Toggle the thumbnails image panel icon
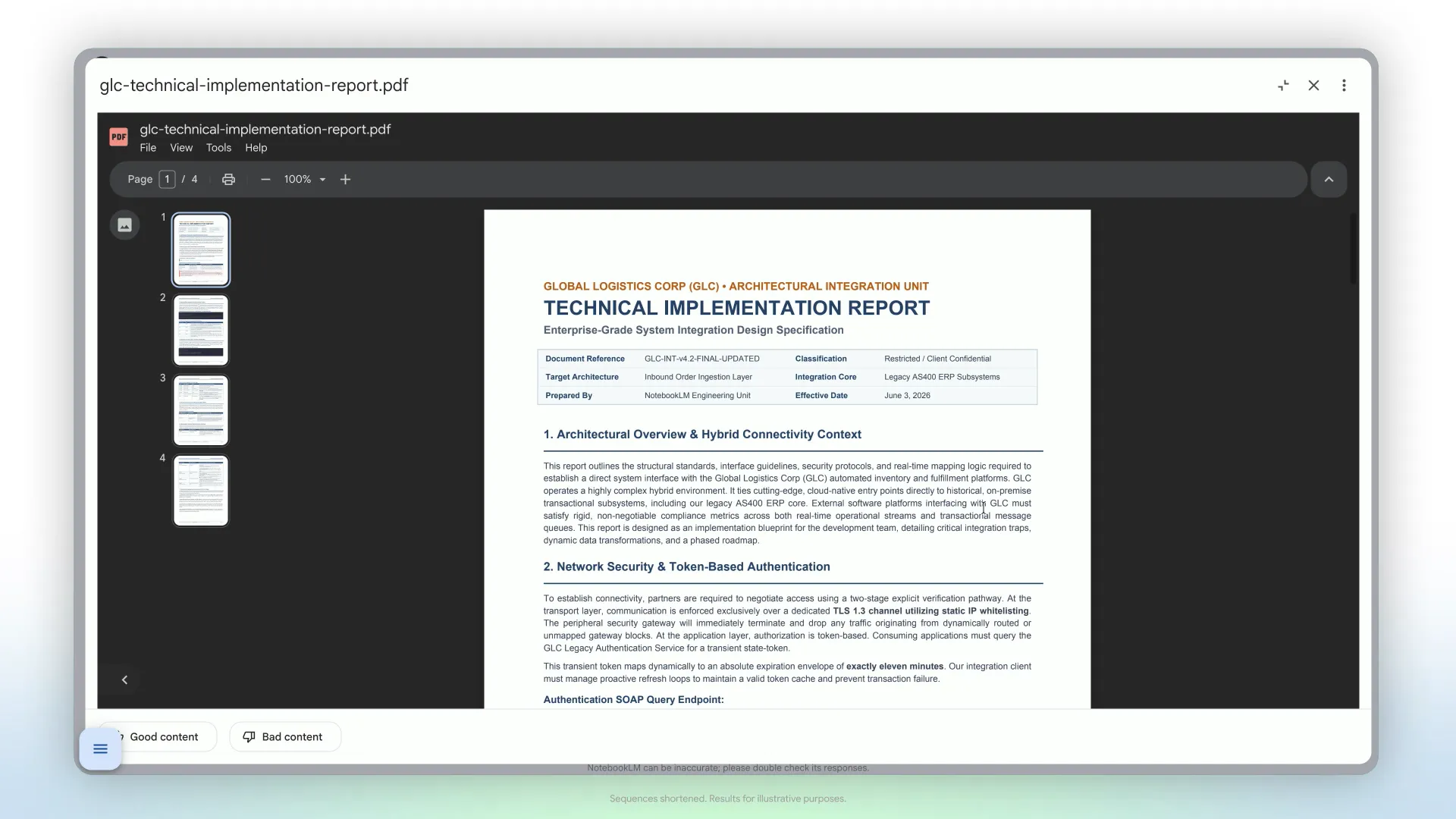1456x819 pixels. pyautogui.click(x=125, y=225)
